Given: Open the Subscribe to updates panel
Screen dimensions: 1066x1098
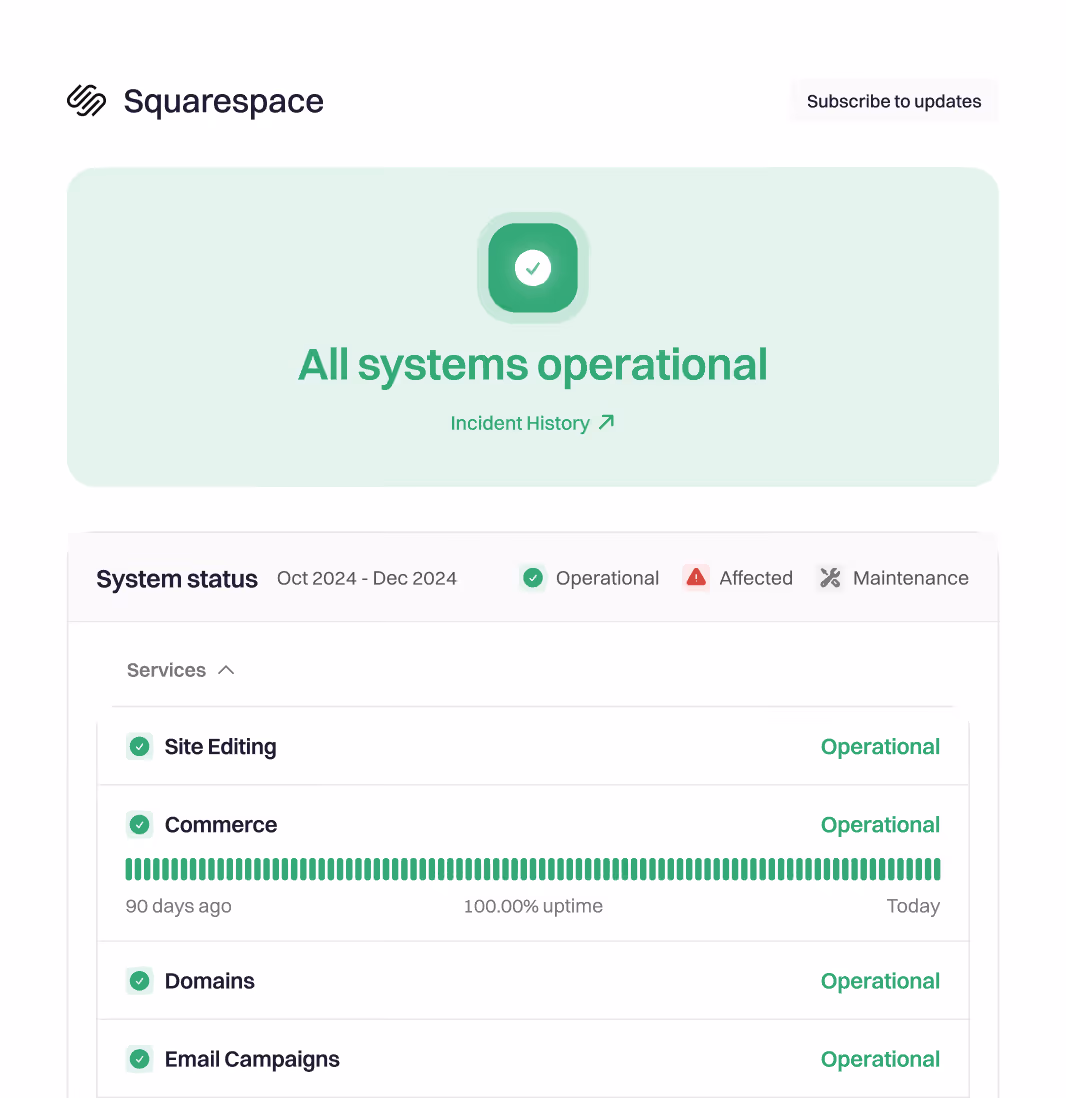Looking at the screenshot, I should [x=894, y=100].
